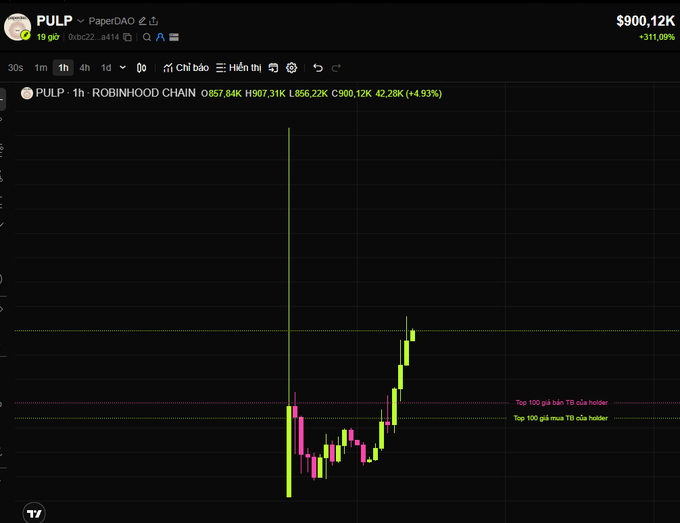
Task: Open the PULP token selector chevron
Action: pos(81,21)
